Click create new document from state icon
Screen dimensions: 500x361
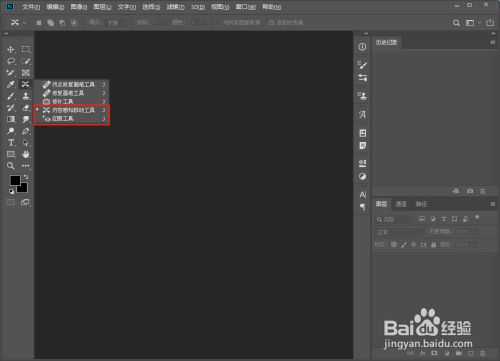(x=456, y=191)
